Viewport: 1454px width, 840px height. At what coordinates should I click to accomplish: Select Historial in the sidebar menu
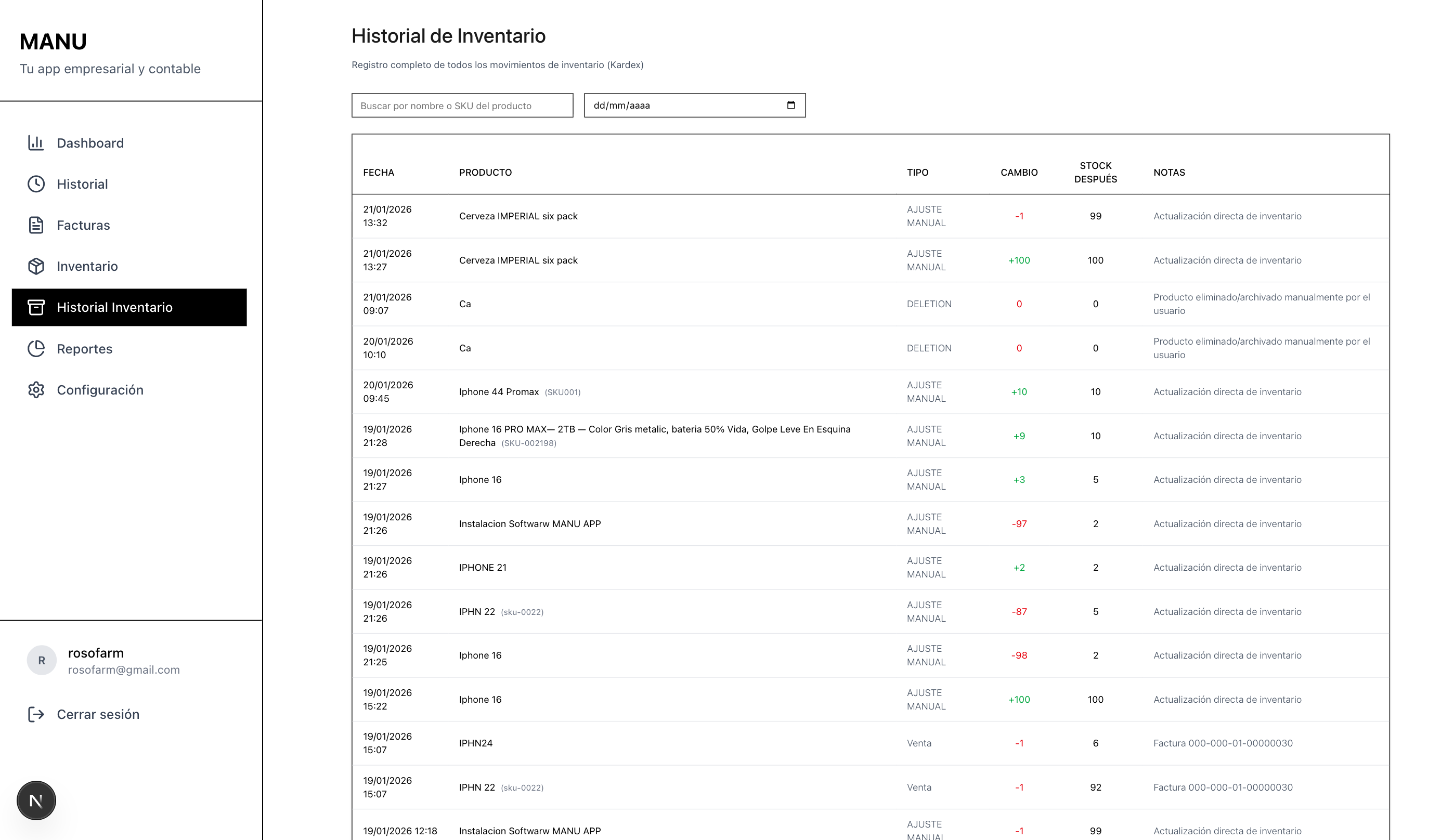[82, 183]
